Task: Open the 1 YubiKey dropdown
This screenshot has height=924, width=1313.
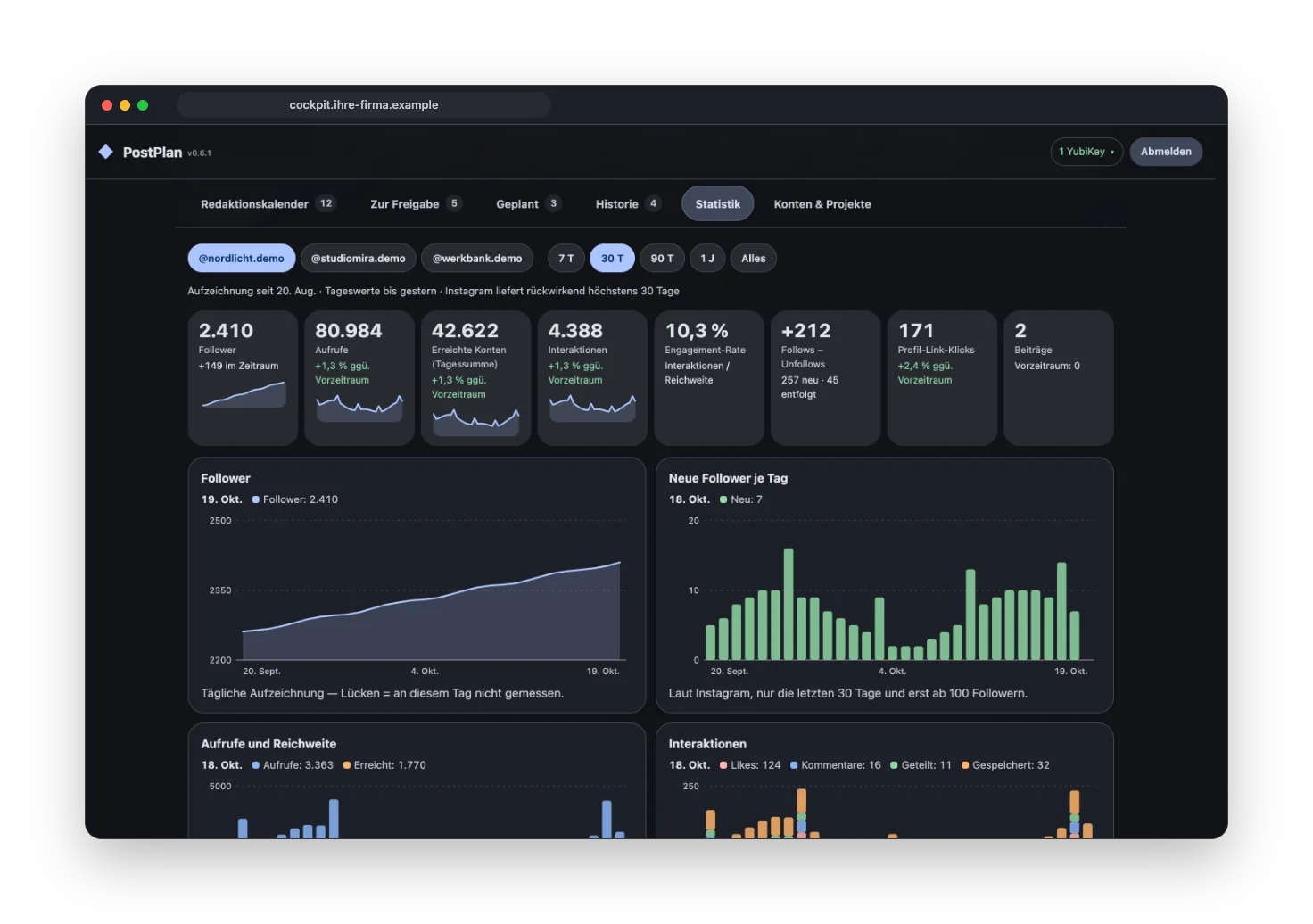Action: (1086, 152)
